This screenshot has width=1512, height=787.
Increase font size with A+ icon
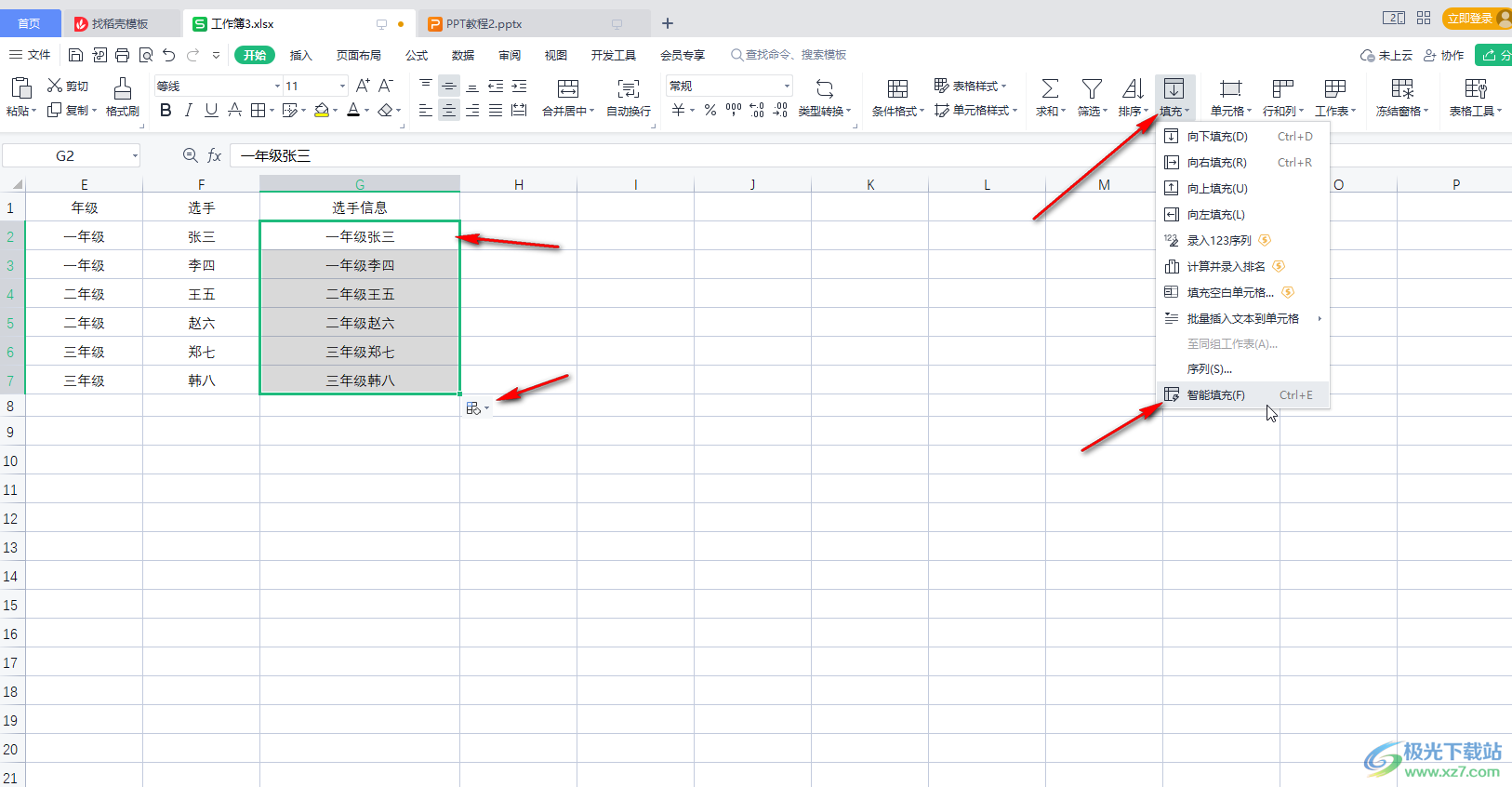point(363,86)
